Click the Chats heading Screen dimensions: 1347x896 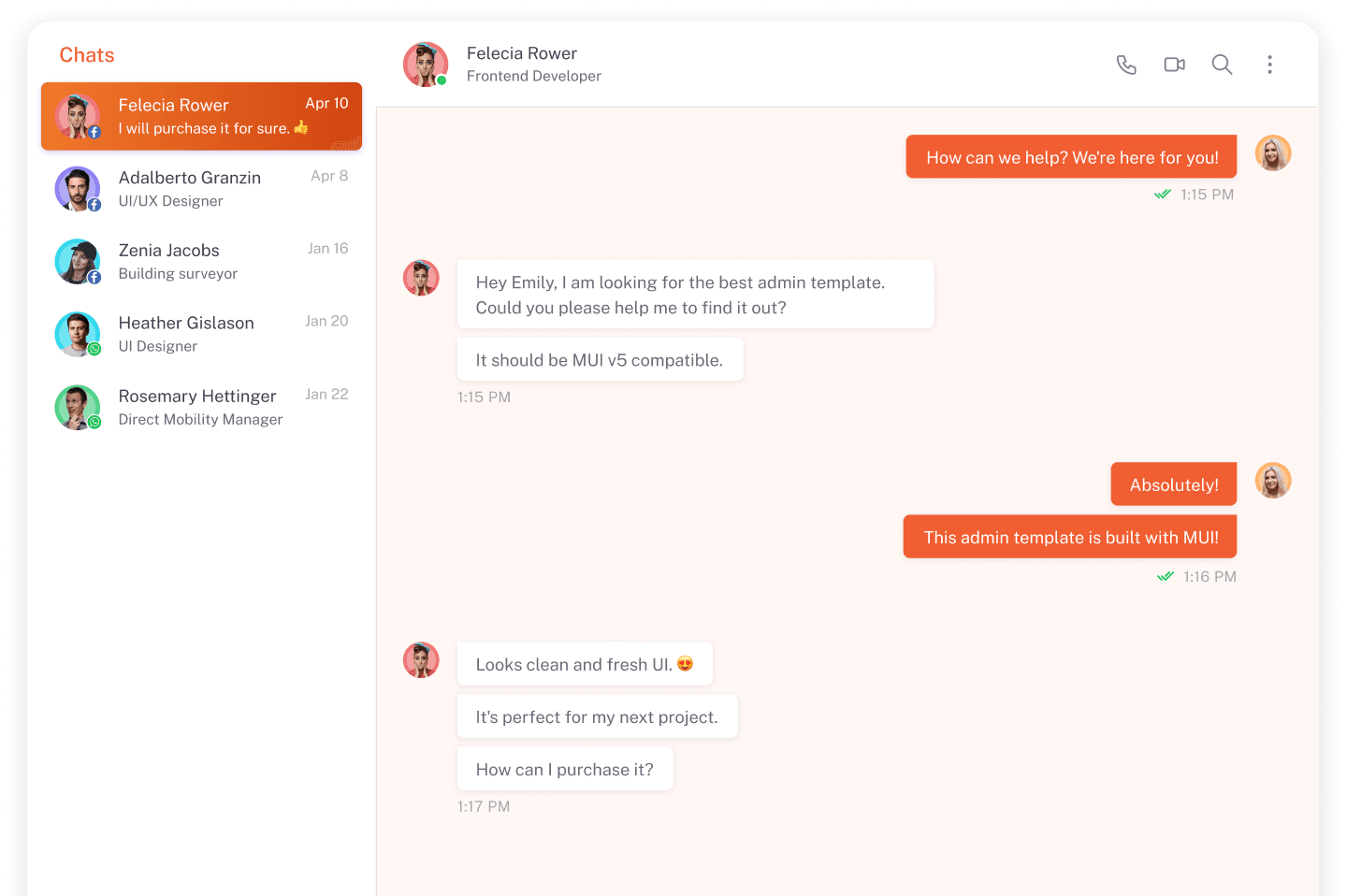87,55
